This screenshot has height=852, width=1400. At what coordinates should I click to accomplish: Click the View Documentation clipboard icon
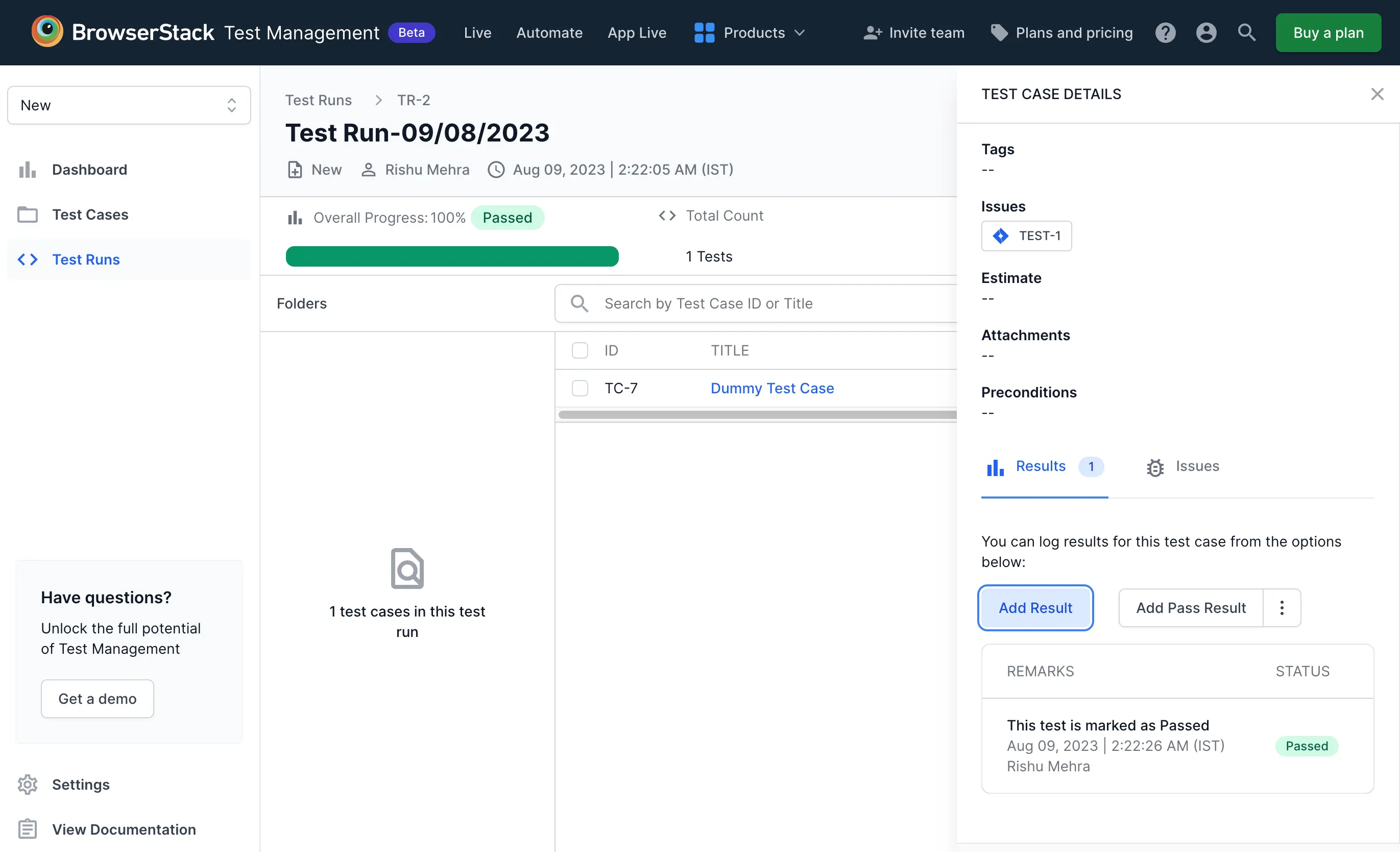[27, 829]
